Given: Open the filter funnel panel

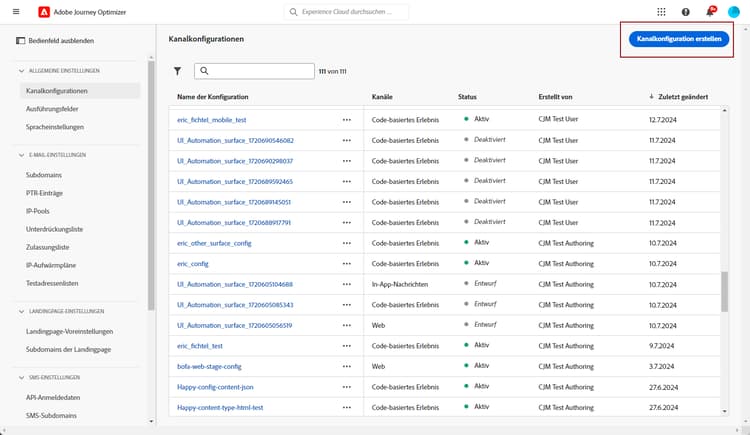Looking at the screenshot, I should [177, 72].
